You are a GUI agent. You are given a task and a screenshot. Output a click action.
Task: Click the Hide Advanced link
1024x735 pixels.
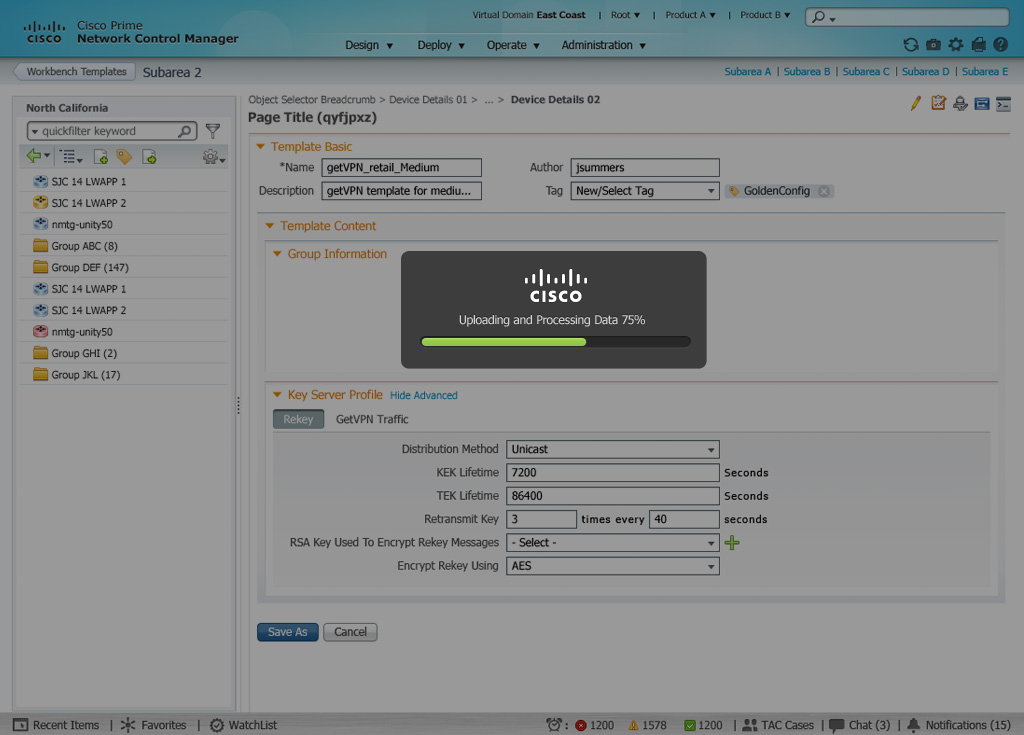point(423,396)
